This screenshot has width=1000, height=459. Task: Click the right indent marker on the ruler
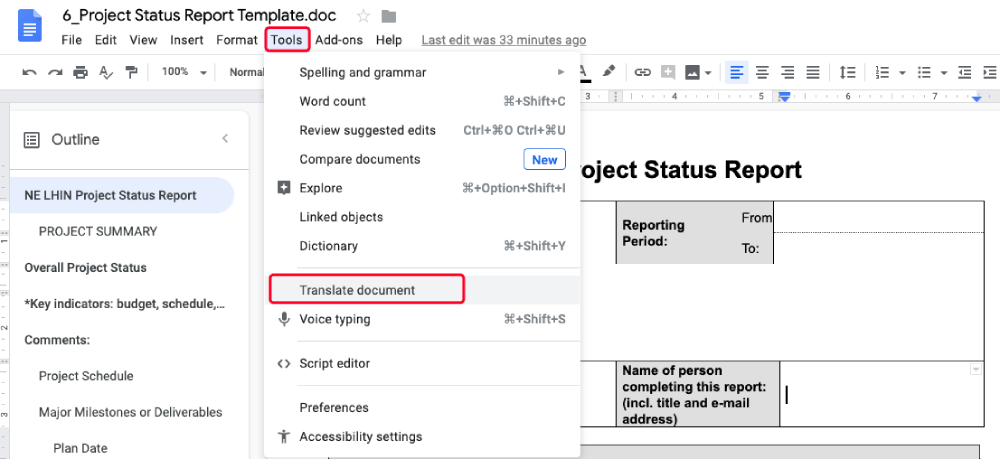[x=977, y=98]
